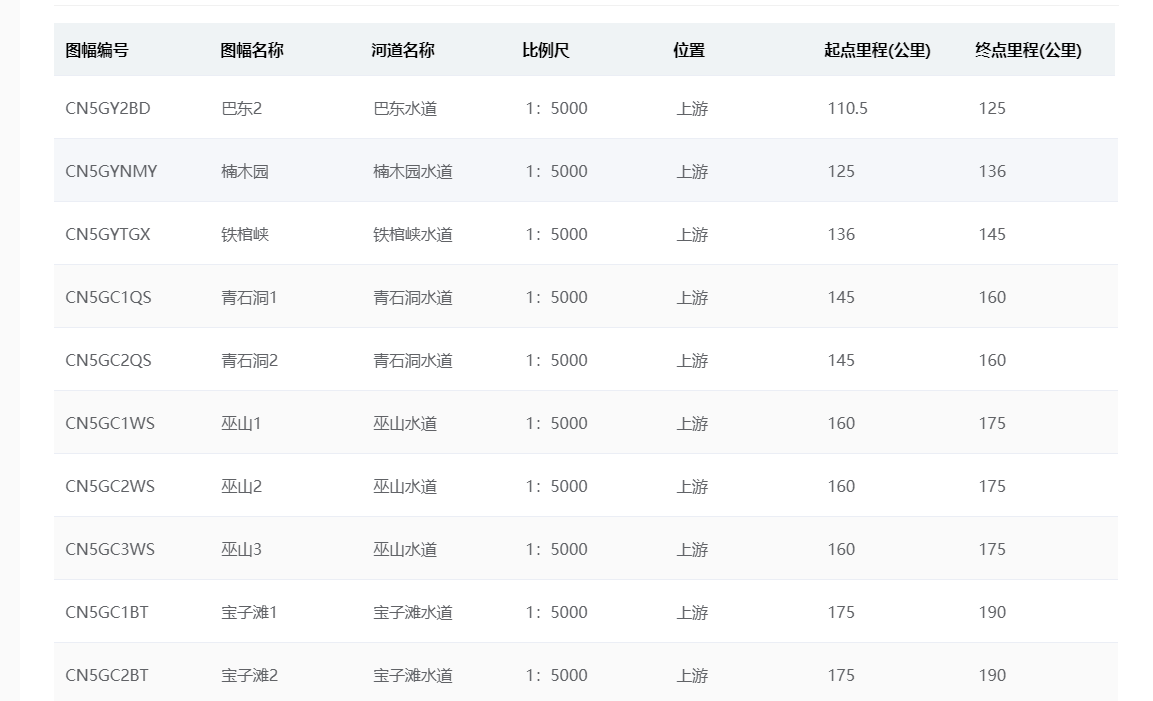Click end mileage 125 in 巴东2 row
The width and height of the screenshot is (1153, 701).
click(x=992, y=108)
